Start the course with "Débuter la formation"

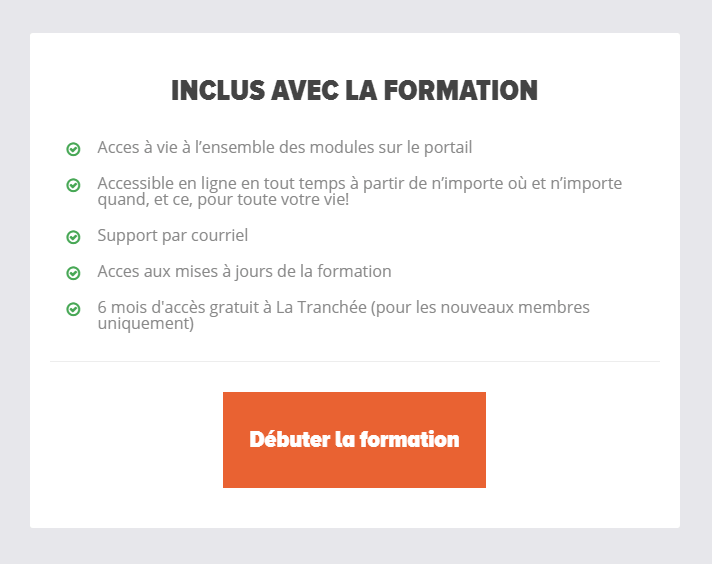pyautogui.click(x=354, y=440)
